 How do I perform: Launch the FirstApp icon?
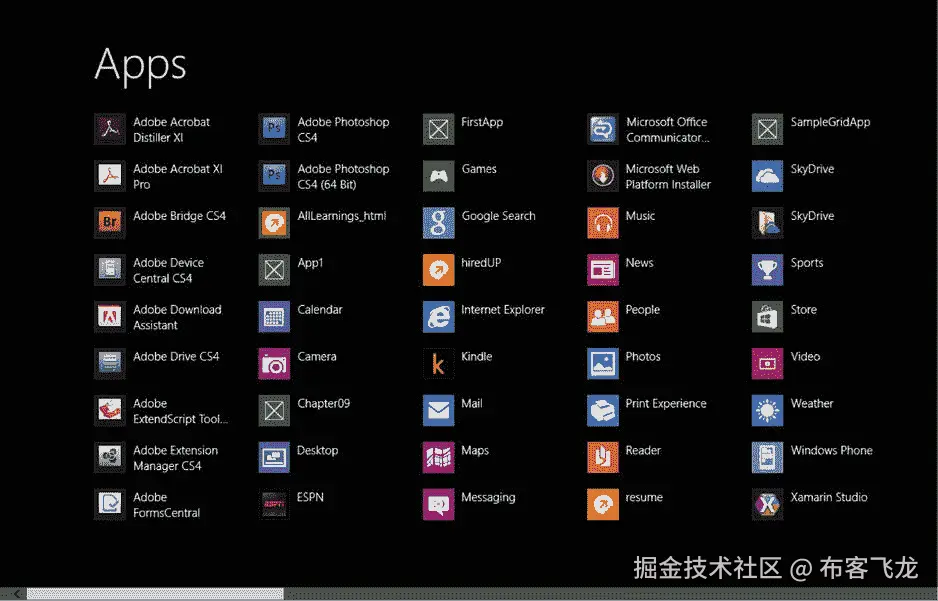coord(438,129)
